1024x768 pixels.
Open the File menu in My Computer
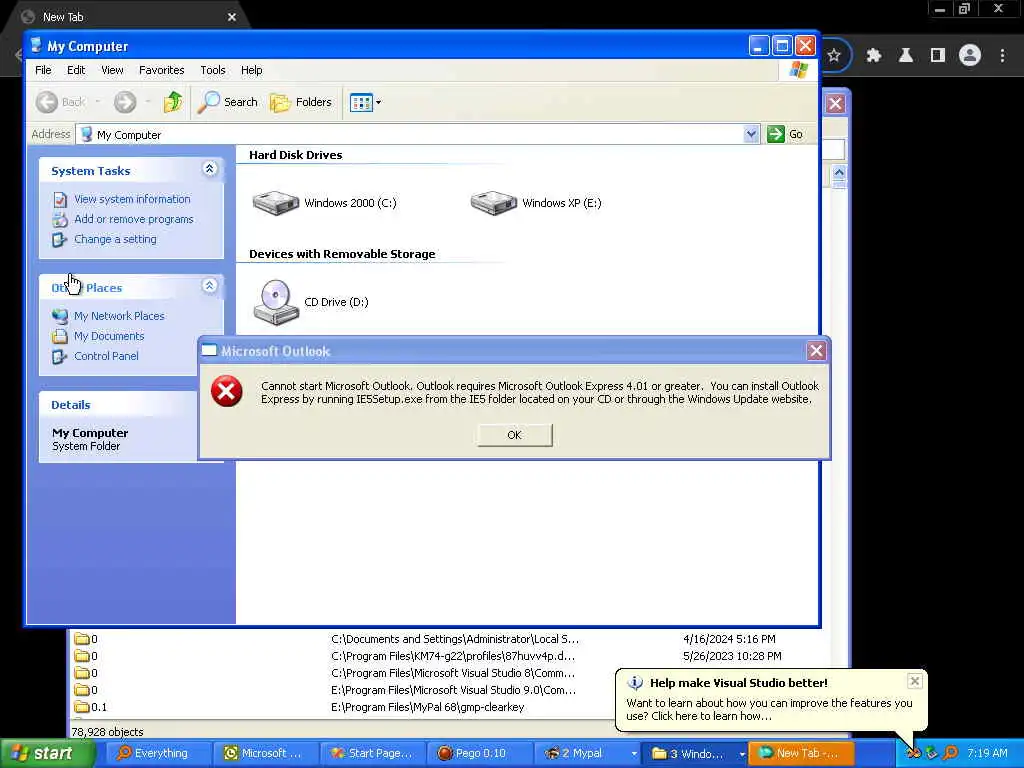click(x=43, y=70)
